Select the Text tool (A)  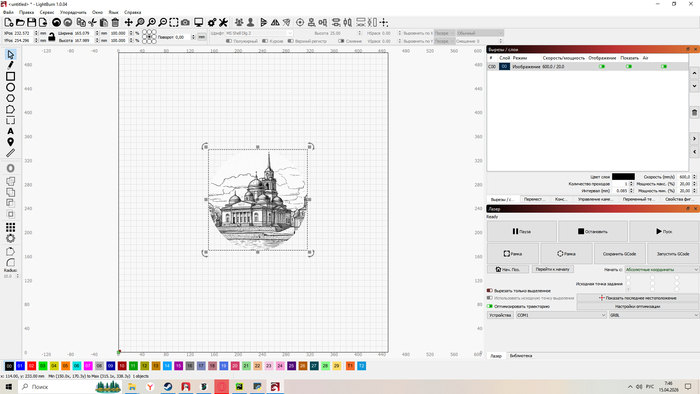[10, 131]
